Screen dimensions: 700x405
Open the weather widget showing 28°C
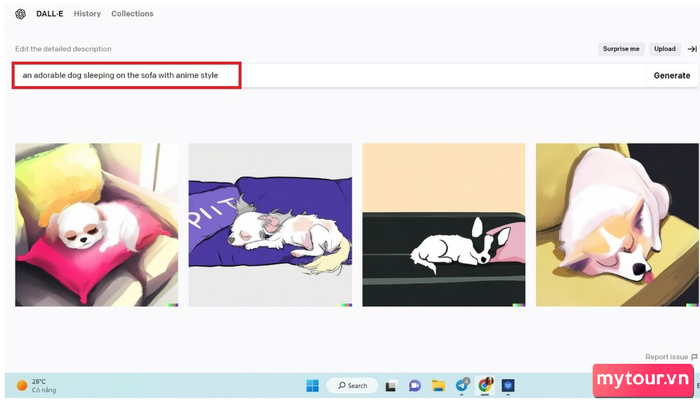[x=36, y=385]
